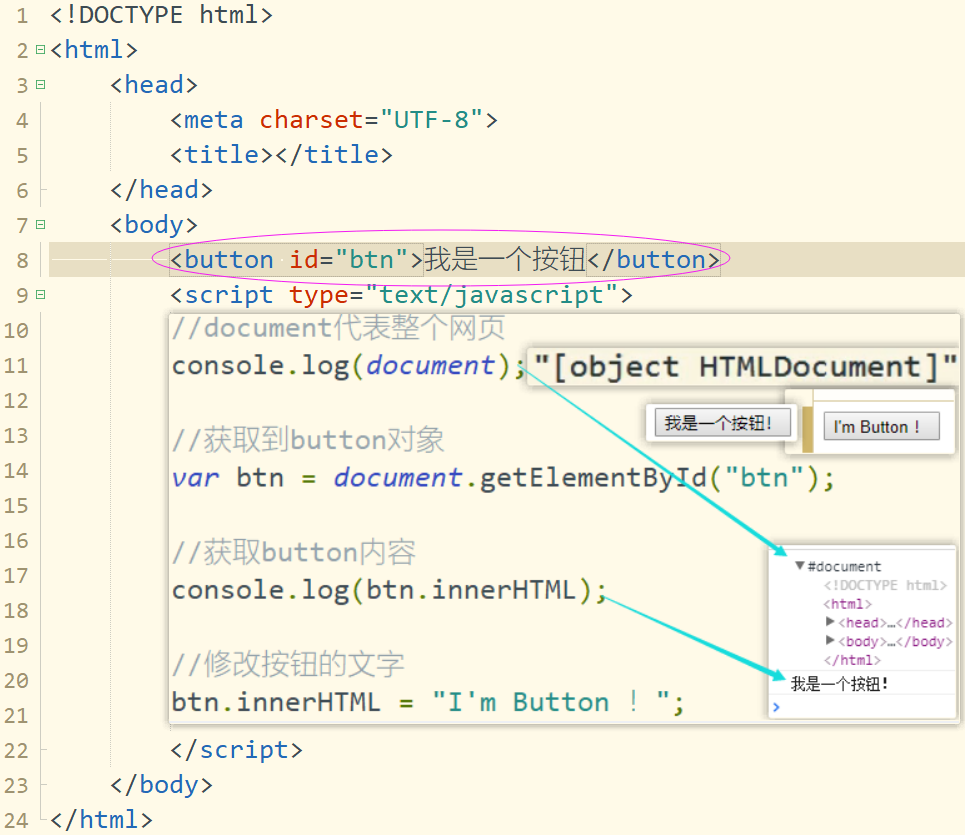This screenshot has width=965, height=835.
Task: Click the 我是一个按钮! preview button
Action: point(723,422)
